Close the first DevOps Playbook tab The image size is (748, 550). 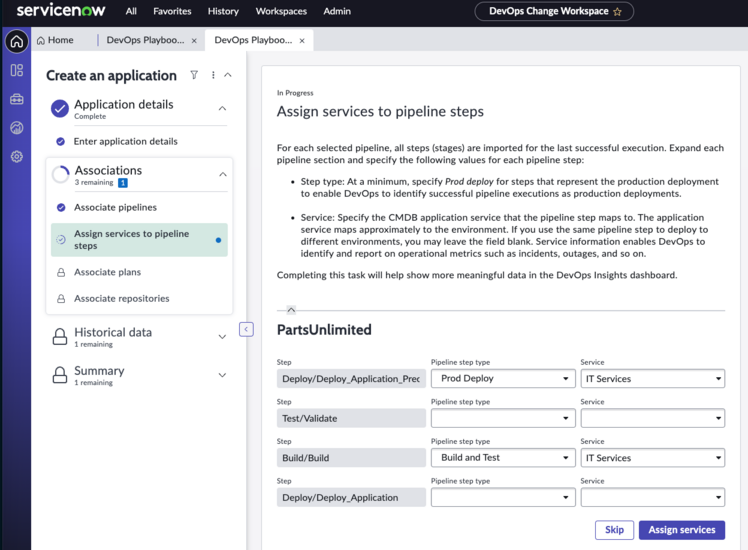(x=194, y=41)
